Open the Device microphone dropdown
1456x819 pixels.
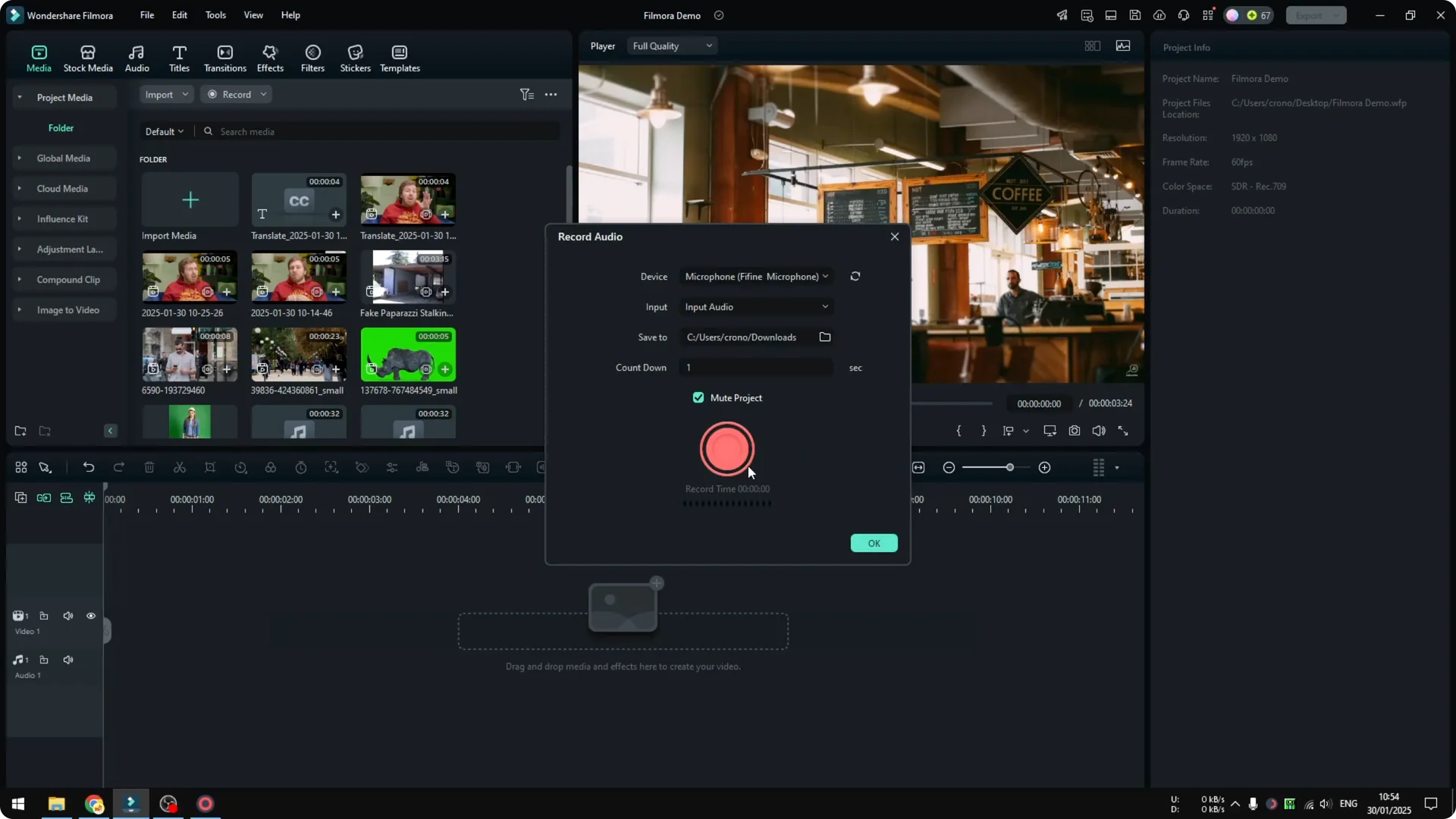click(x=755, y=276)
